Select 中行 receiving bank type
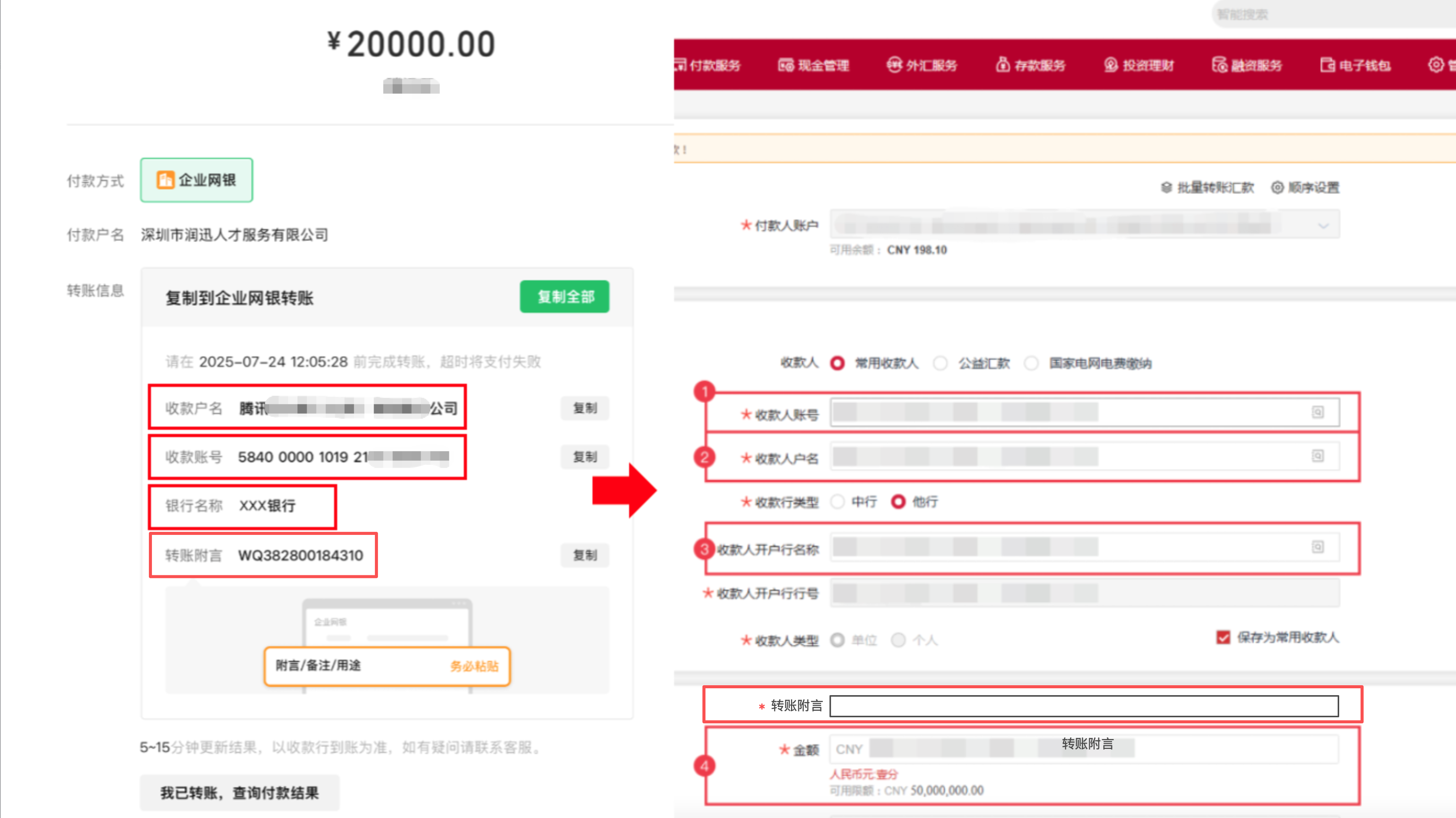This screenshot has width=1456, height=818. click(838, 502)
